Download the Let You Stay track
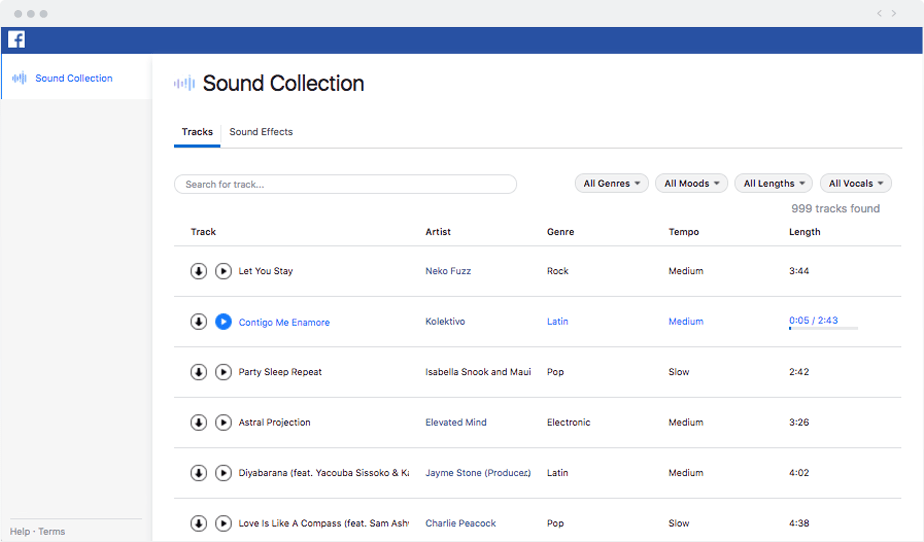The image size is (924, 542). point(199,271)
